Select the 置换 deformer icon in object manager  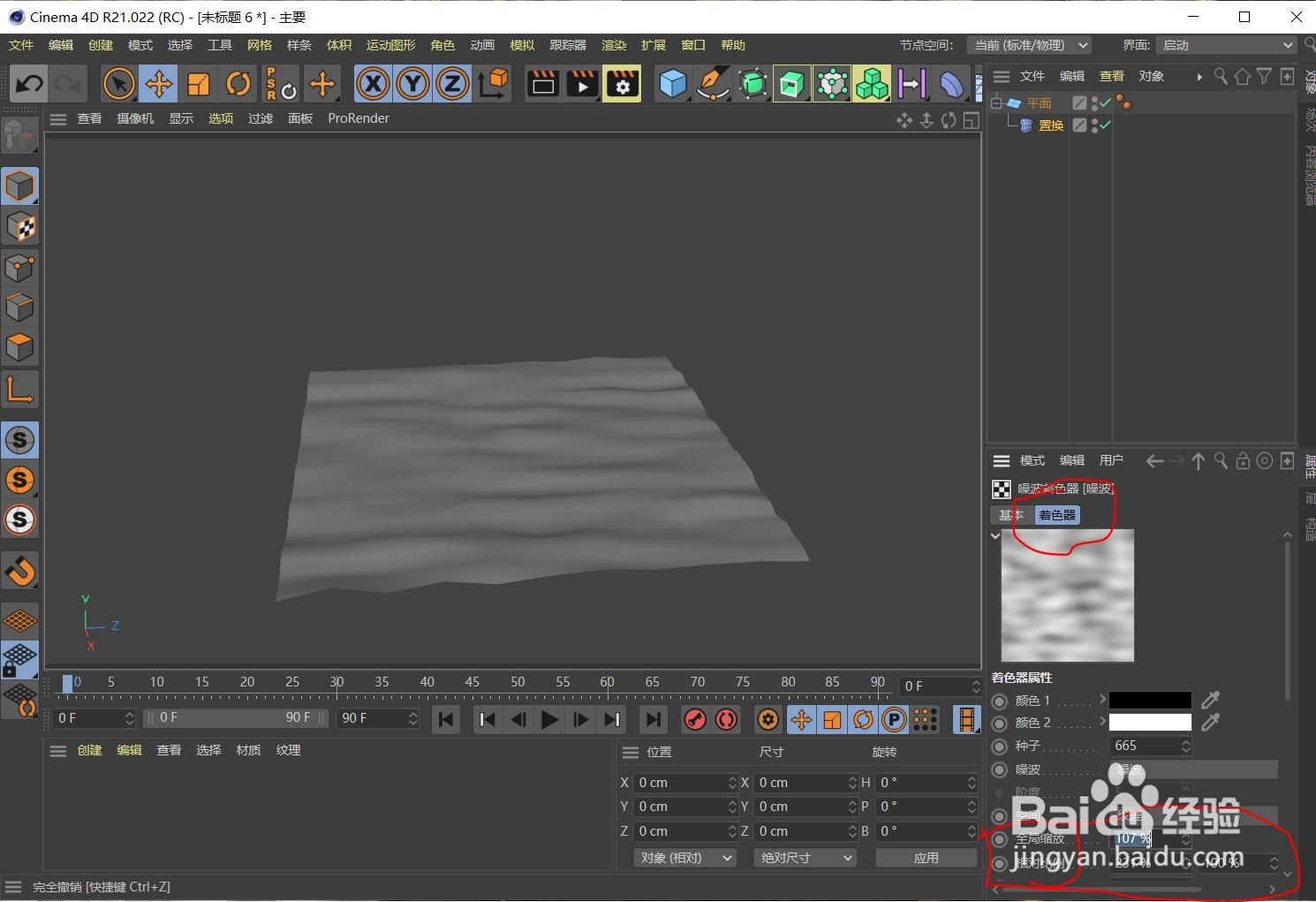pyautogui.click(x=1025, y=125)
